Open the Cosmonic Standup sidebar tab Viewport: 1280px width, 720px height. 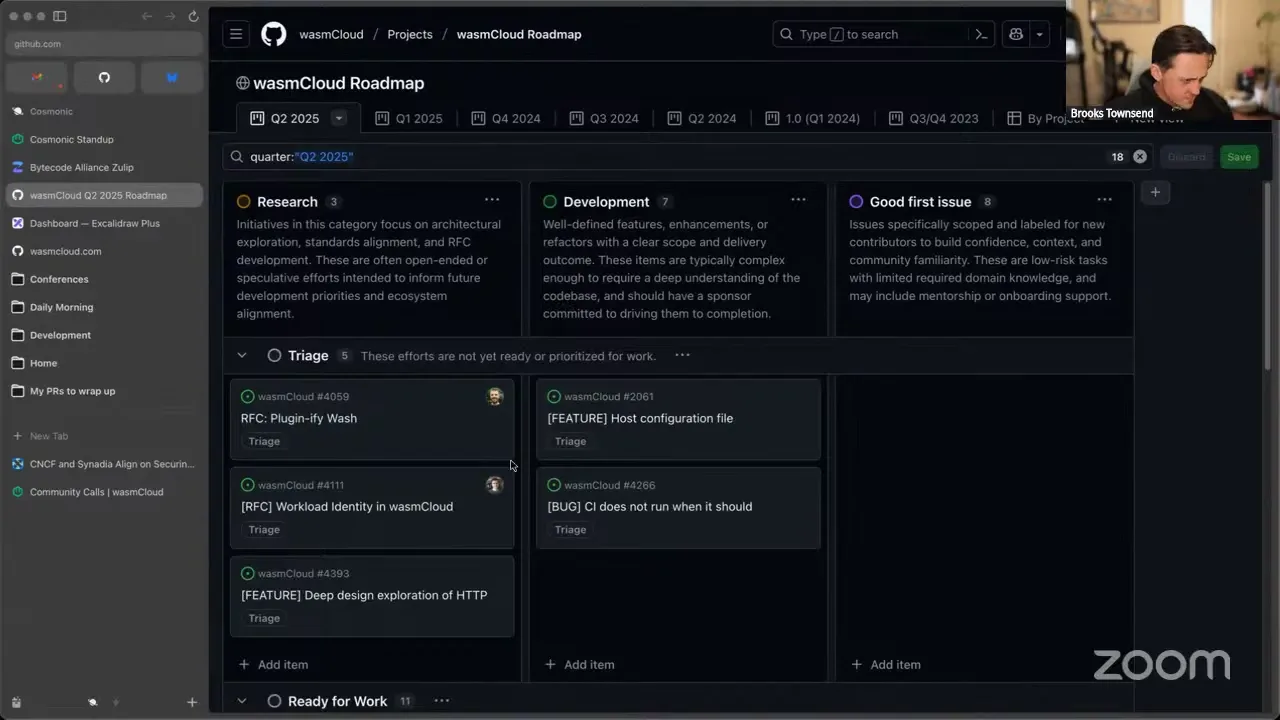point(104,139)
